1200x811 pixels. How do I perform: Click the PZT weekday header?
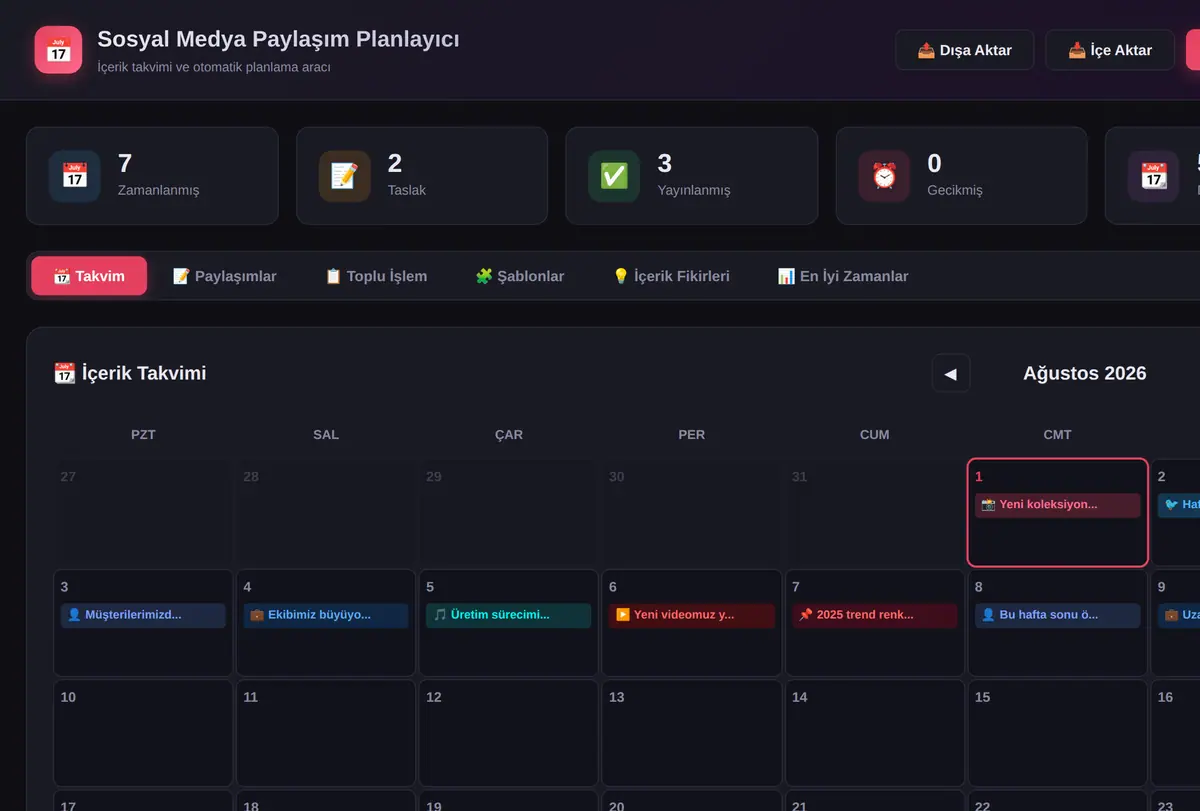tap(143, 435)
